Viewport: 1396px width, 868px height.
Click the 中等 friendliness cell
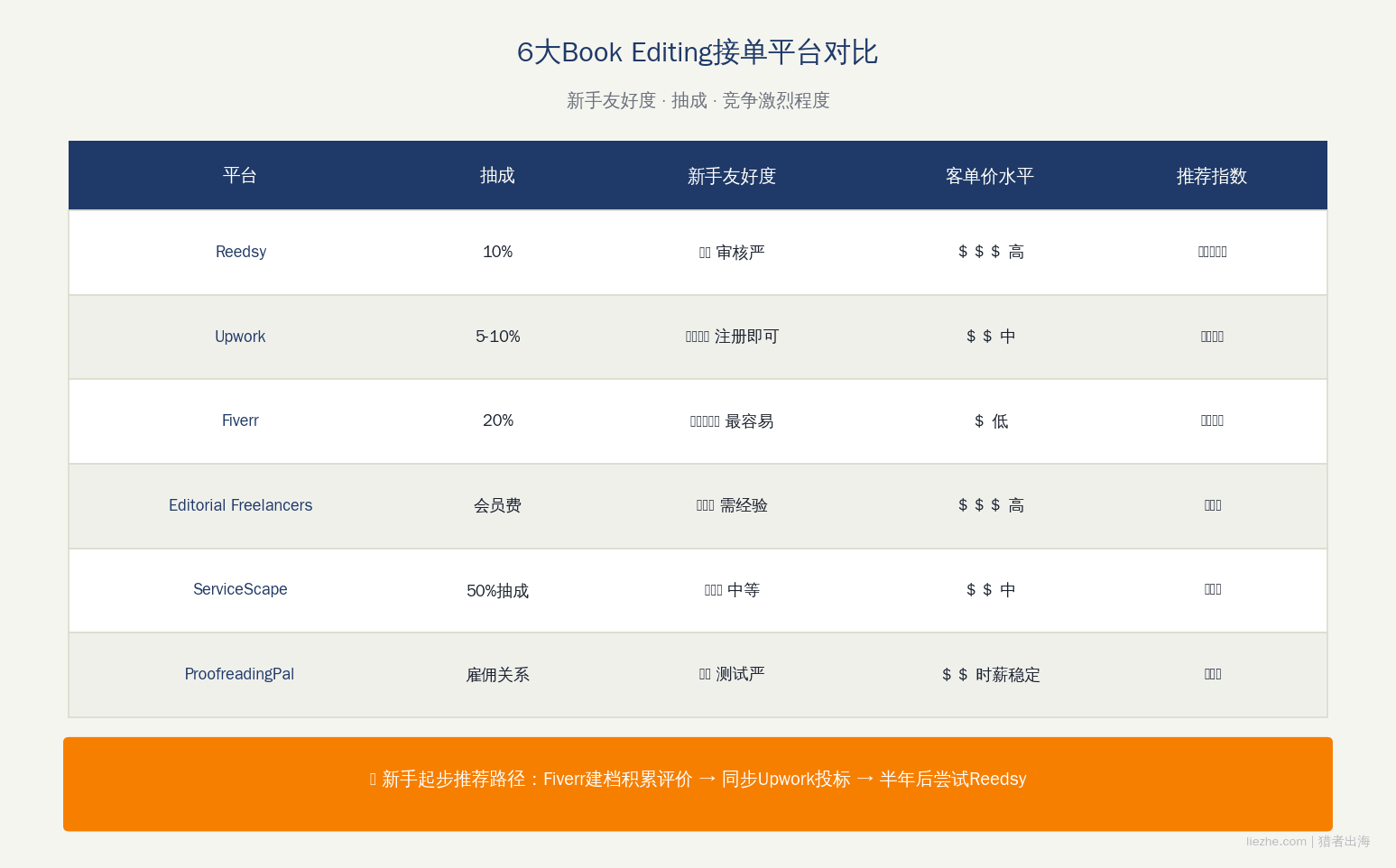click(x=732, y=590)
